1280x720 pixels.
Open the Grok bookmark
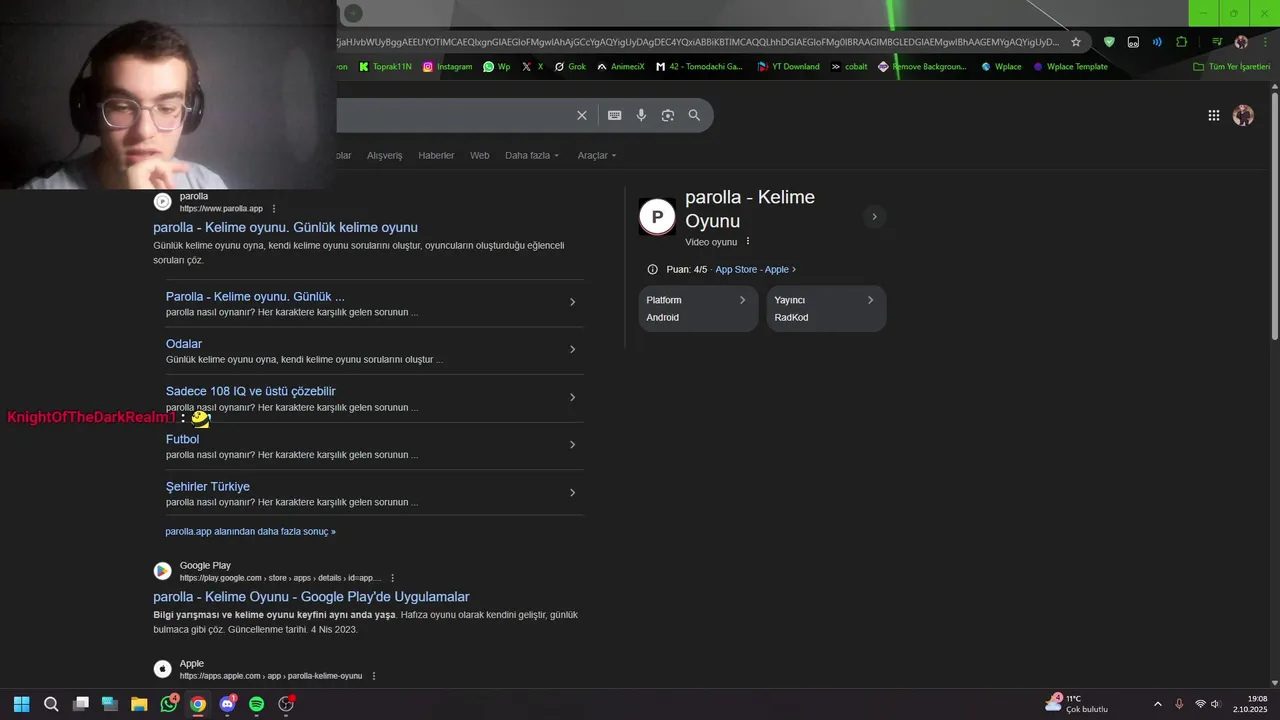tap(569, 67)
